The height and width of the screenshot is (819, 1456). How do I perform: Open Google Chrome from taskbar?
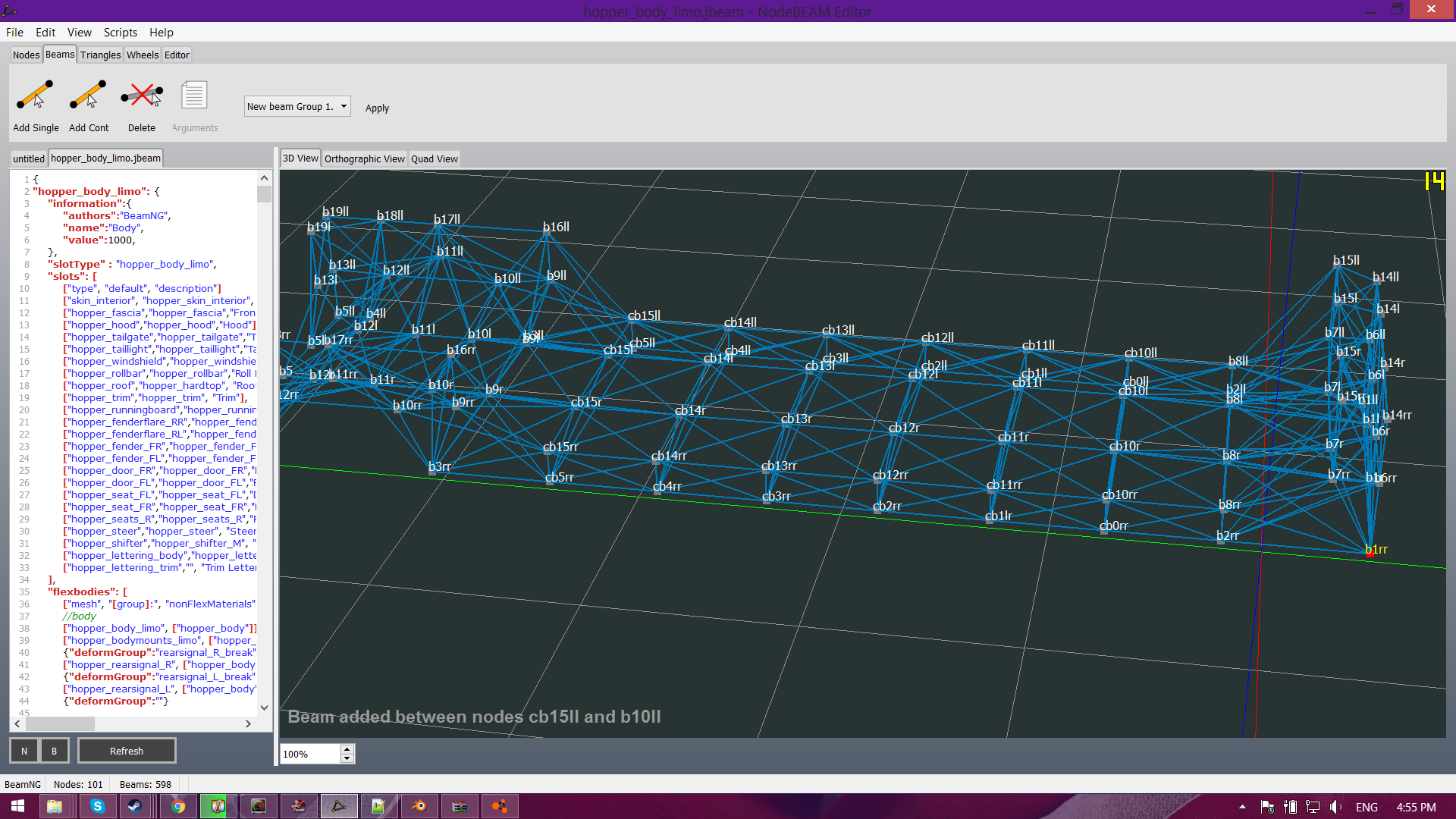178,806
